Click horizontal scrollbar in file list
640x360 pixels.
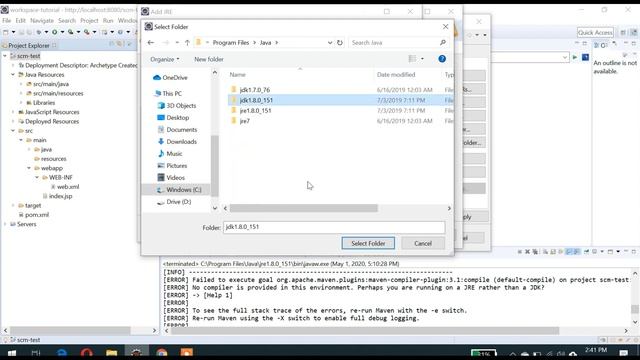pos(303,208)
